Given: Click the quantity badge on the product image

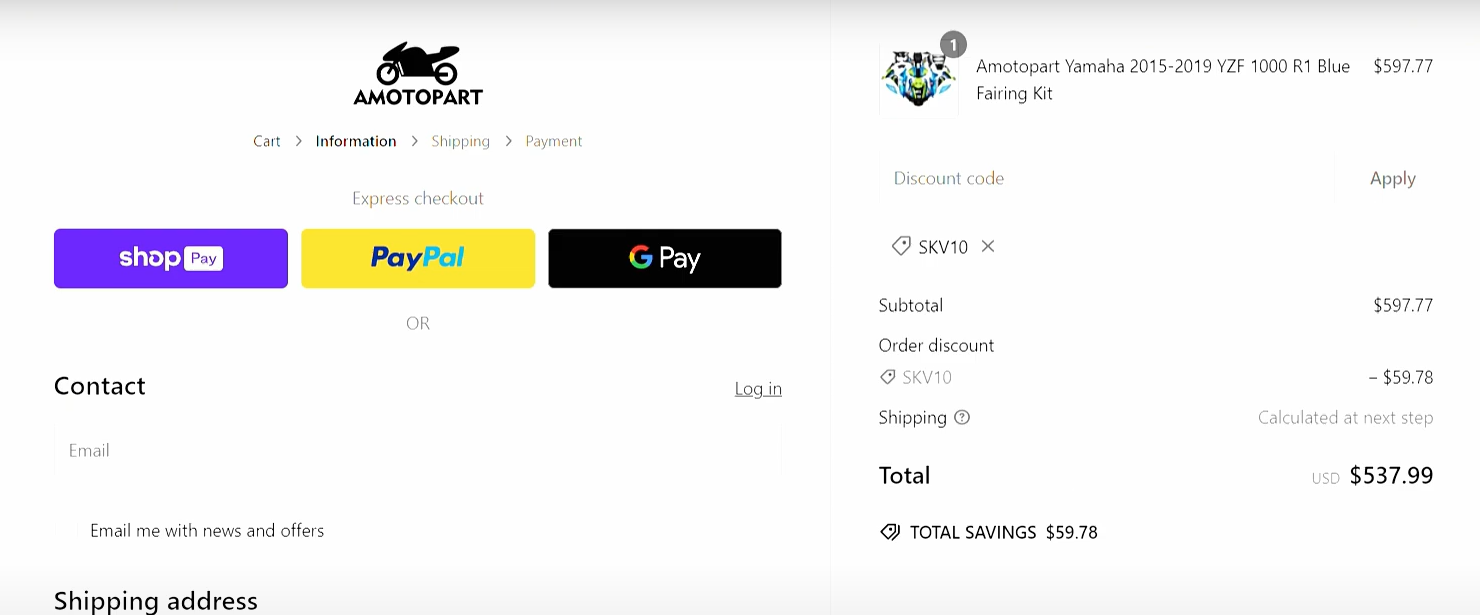Looking at the screenshot, I should pos(953,45).
